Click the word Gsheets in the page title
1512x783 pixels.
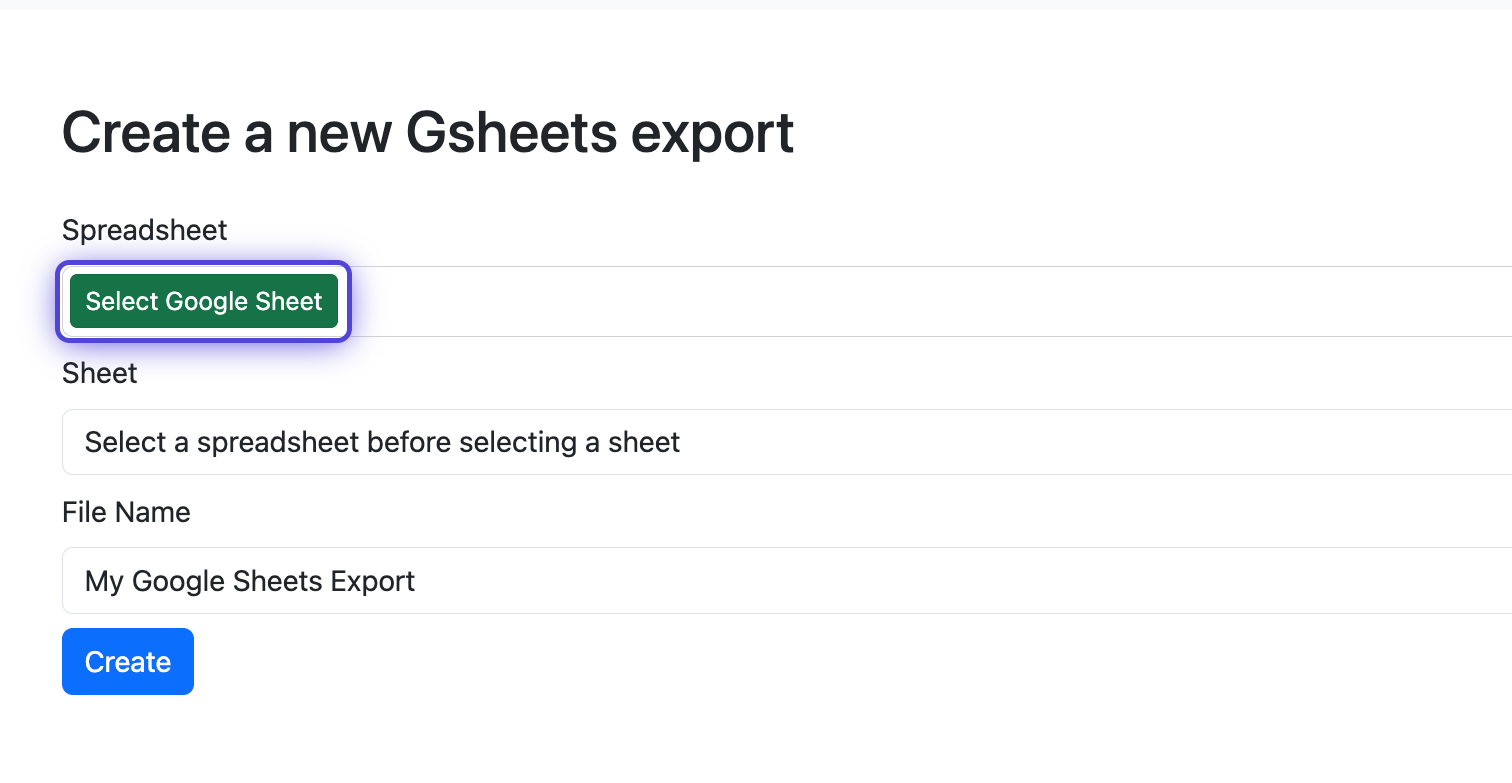click(x=510, y=132)
